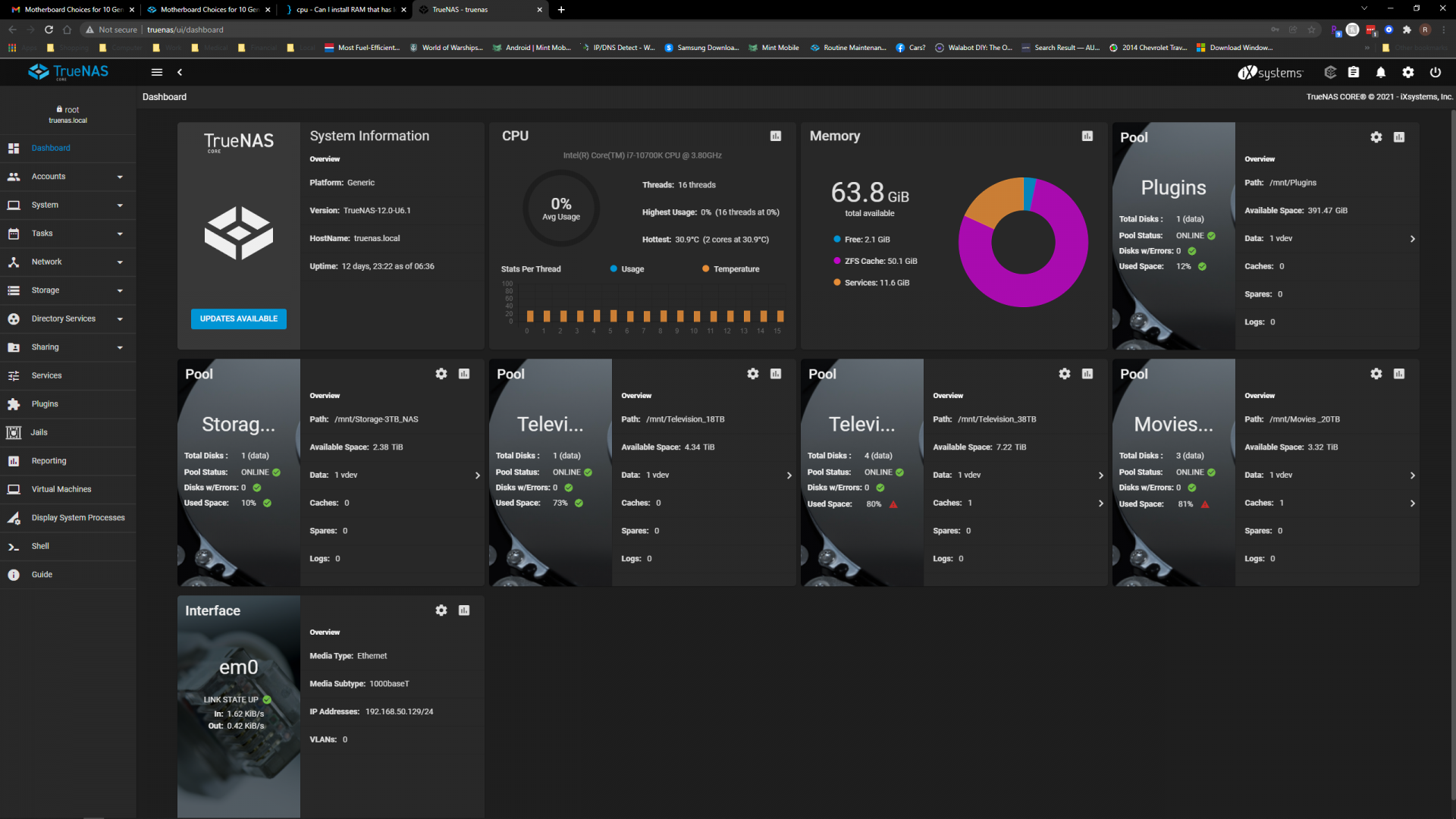The width and height of the screenshot is (1456, 819).
Task: Open em0 interface reports chart icon
Action: pyautogui.click(x=464, y=610)
